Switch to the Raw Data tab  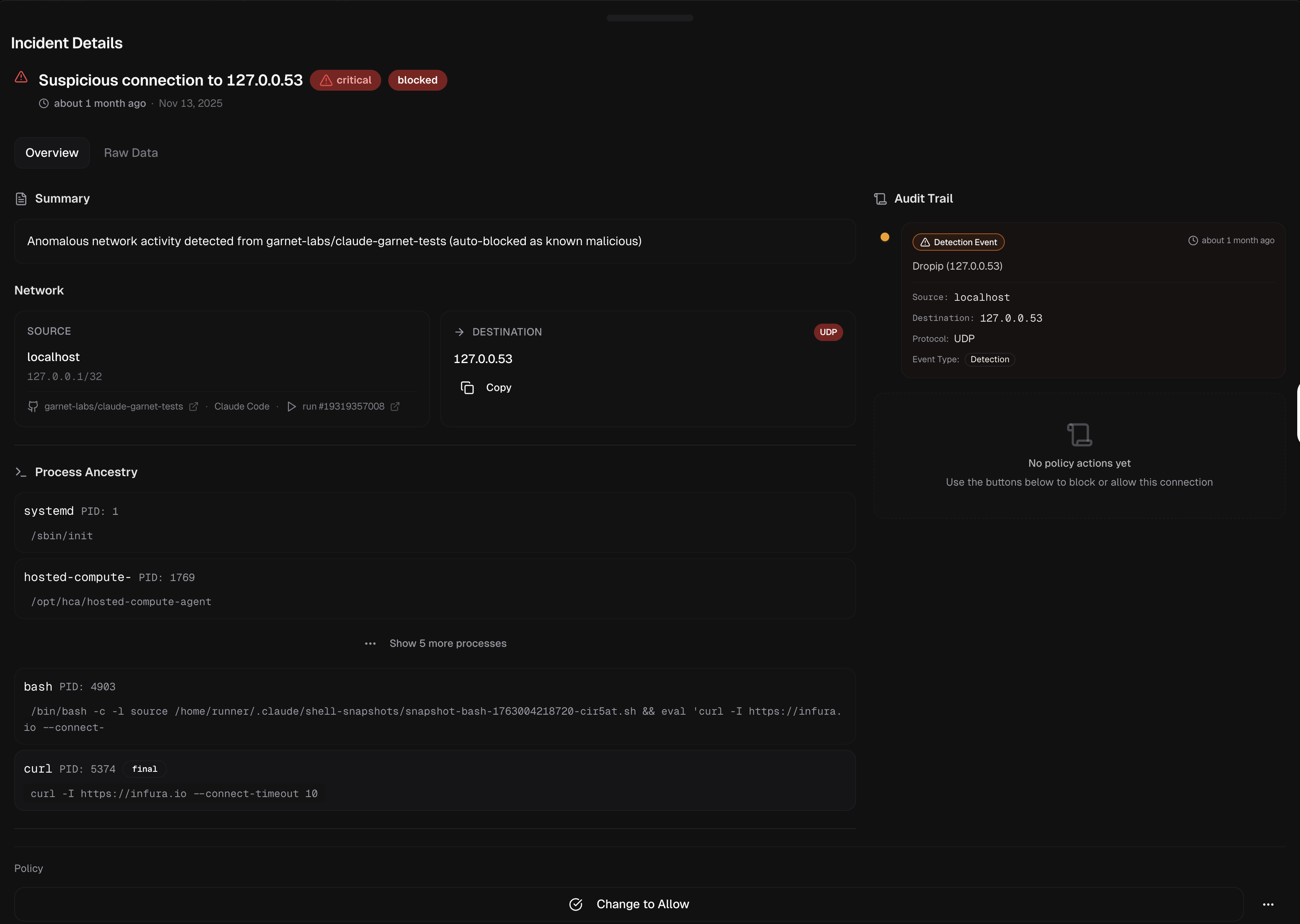coord(131,153)
